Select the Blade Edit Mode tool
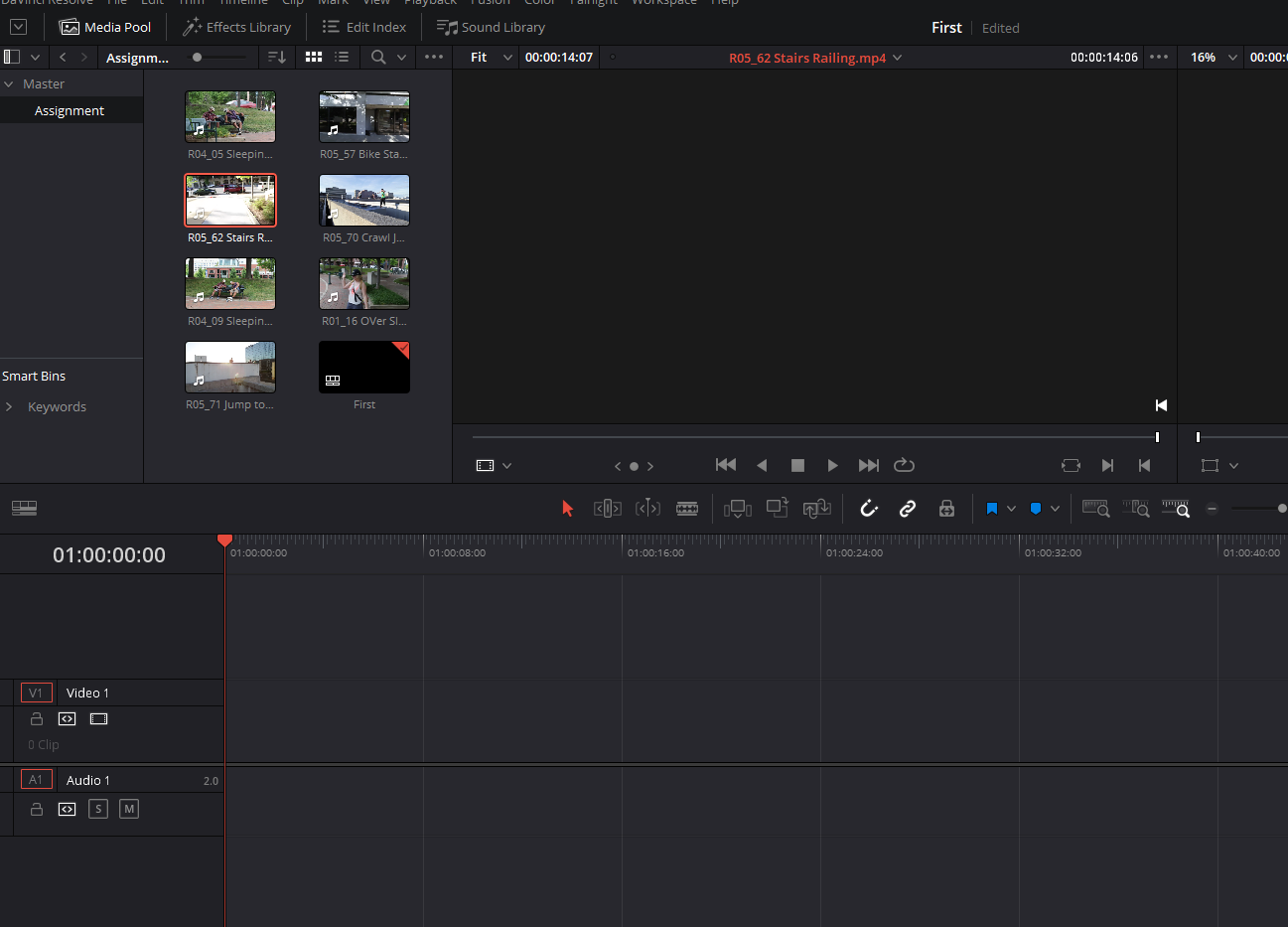The width and height of the screenshot is (1288, 927). point(687,509)
